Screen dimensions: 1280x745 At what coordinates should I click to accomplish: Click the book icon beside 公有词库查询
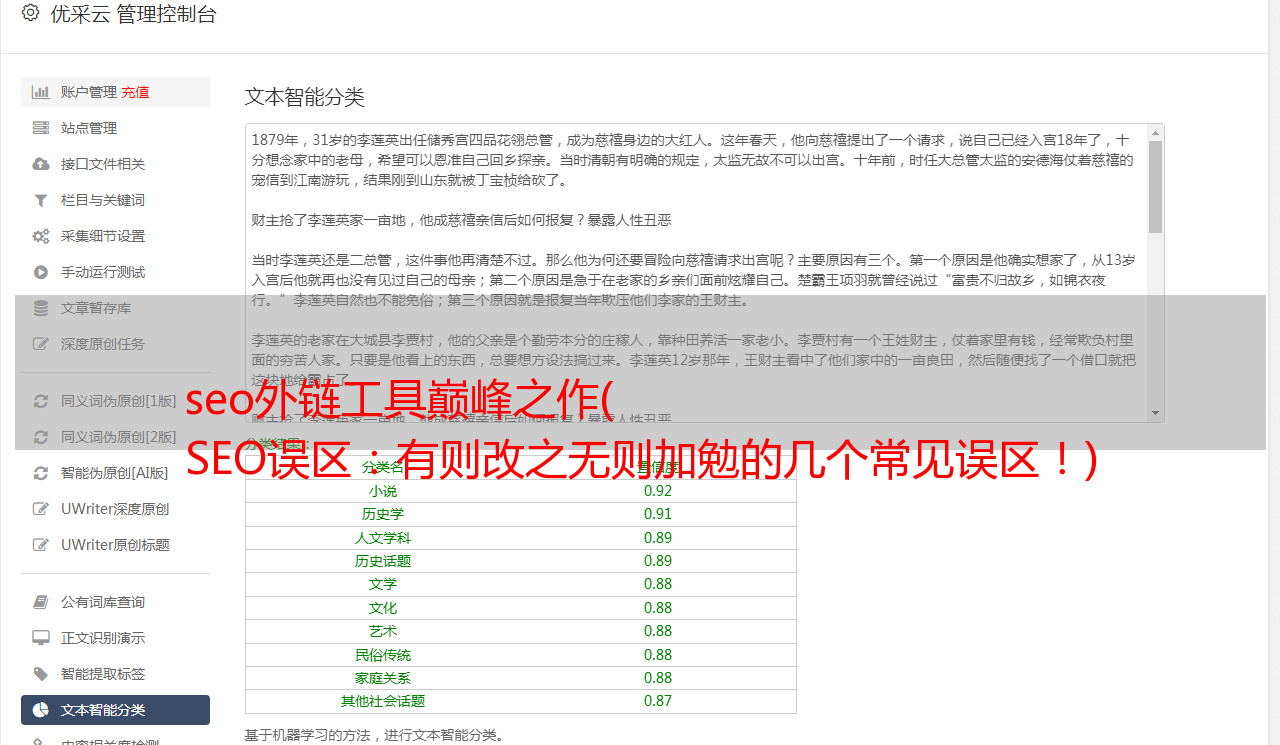click(41, 602)
